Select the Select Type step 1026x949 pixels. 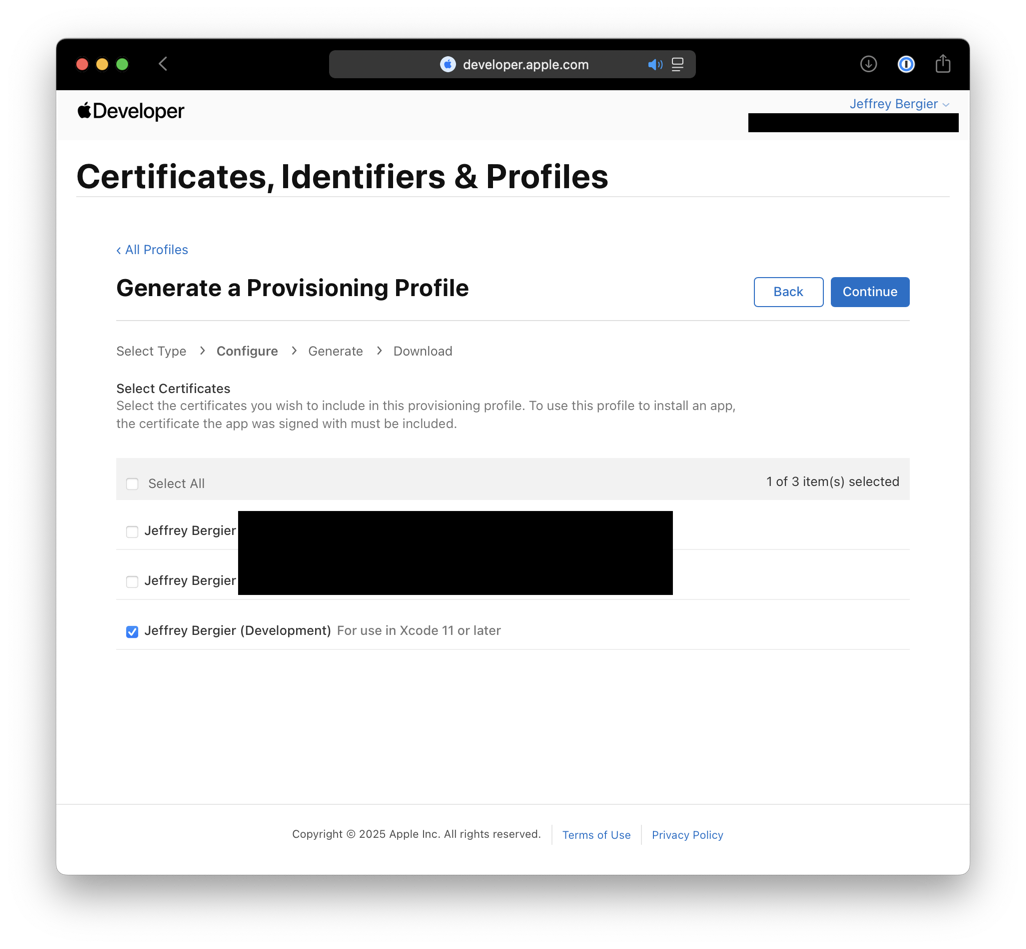coord(151,351)
